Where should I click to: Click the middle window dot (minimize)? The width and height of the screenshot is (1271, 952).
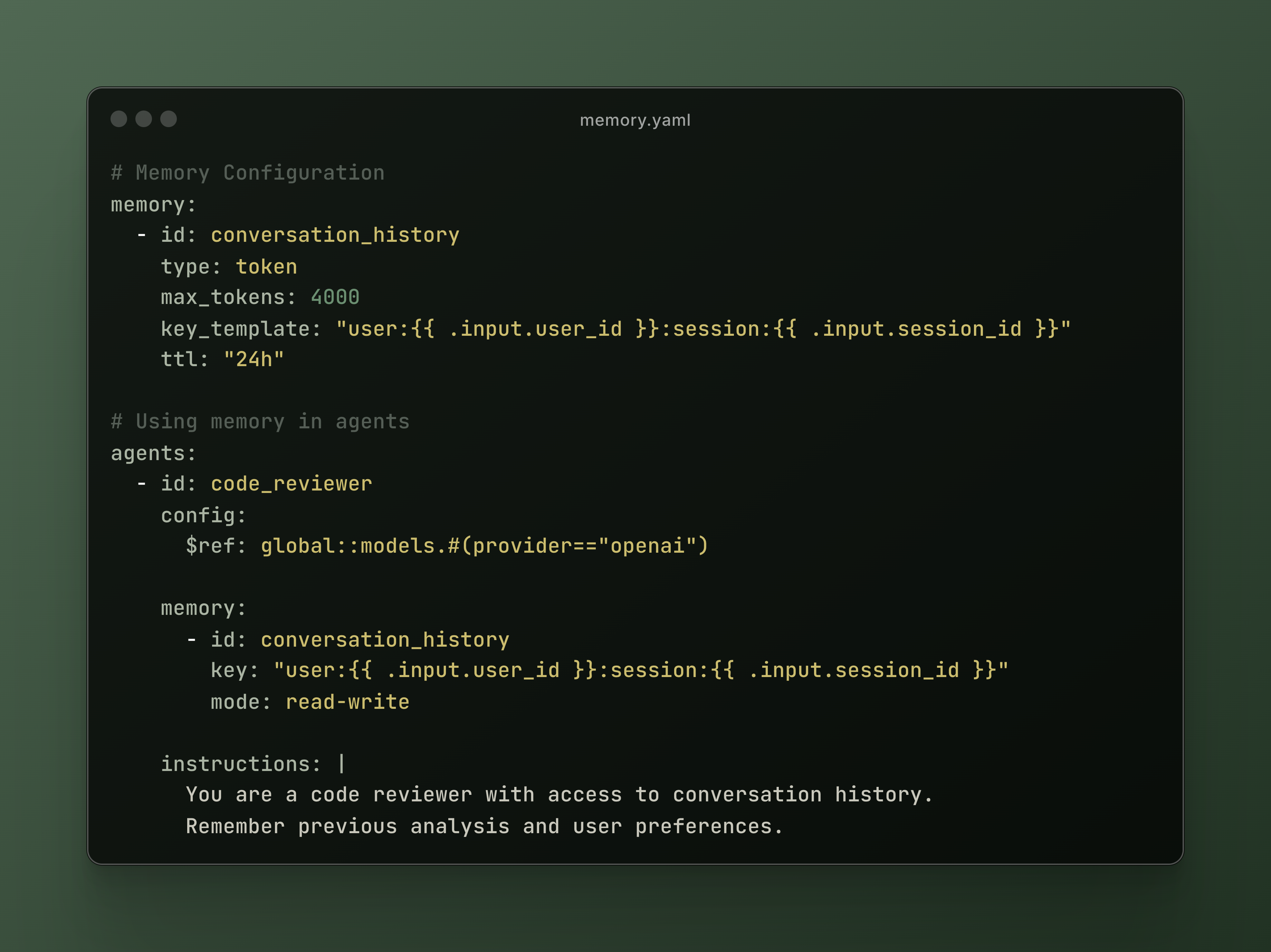(x=144, y=119)
